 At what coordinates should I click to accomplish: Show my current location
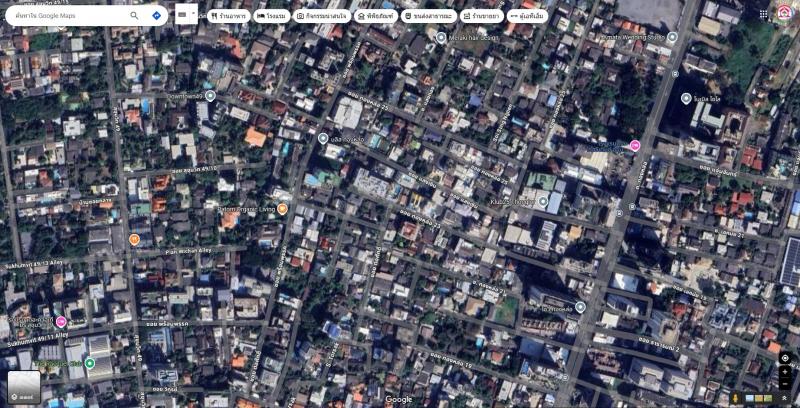click(x=785, y=358)
